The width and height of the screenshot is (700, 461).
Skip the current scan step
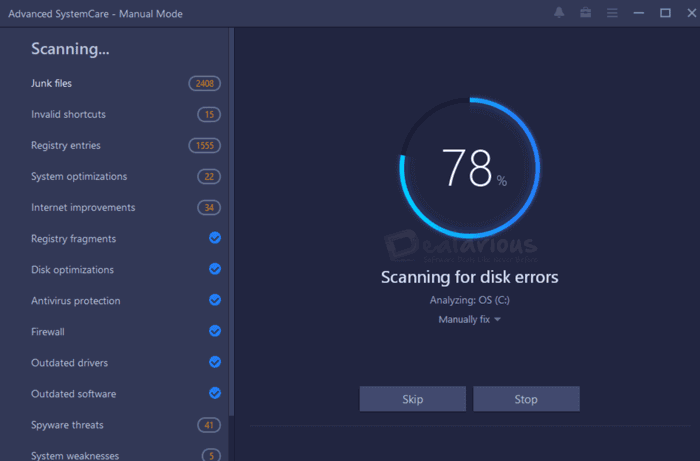(x=412, y=399)
